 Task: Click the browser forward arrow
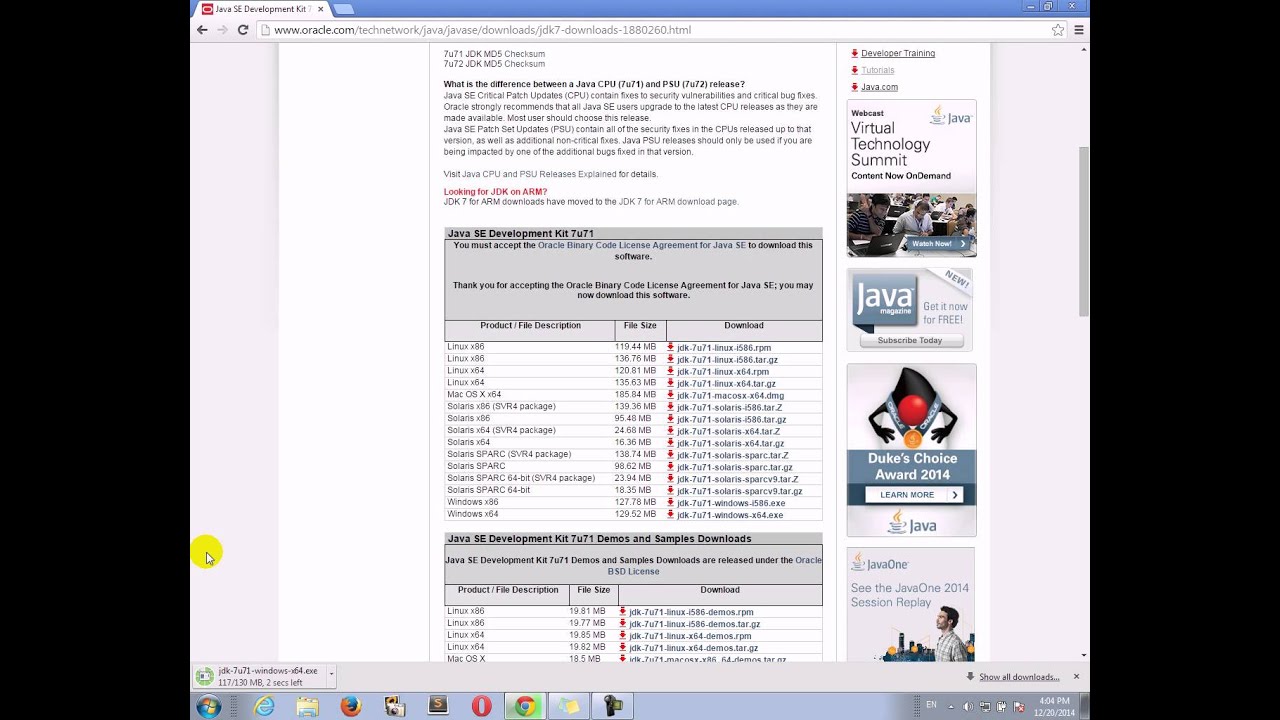click(222, 30)
